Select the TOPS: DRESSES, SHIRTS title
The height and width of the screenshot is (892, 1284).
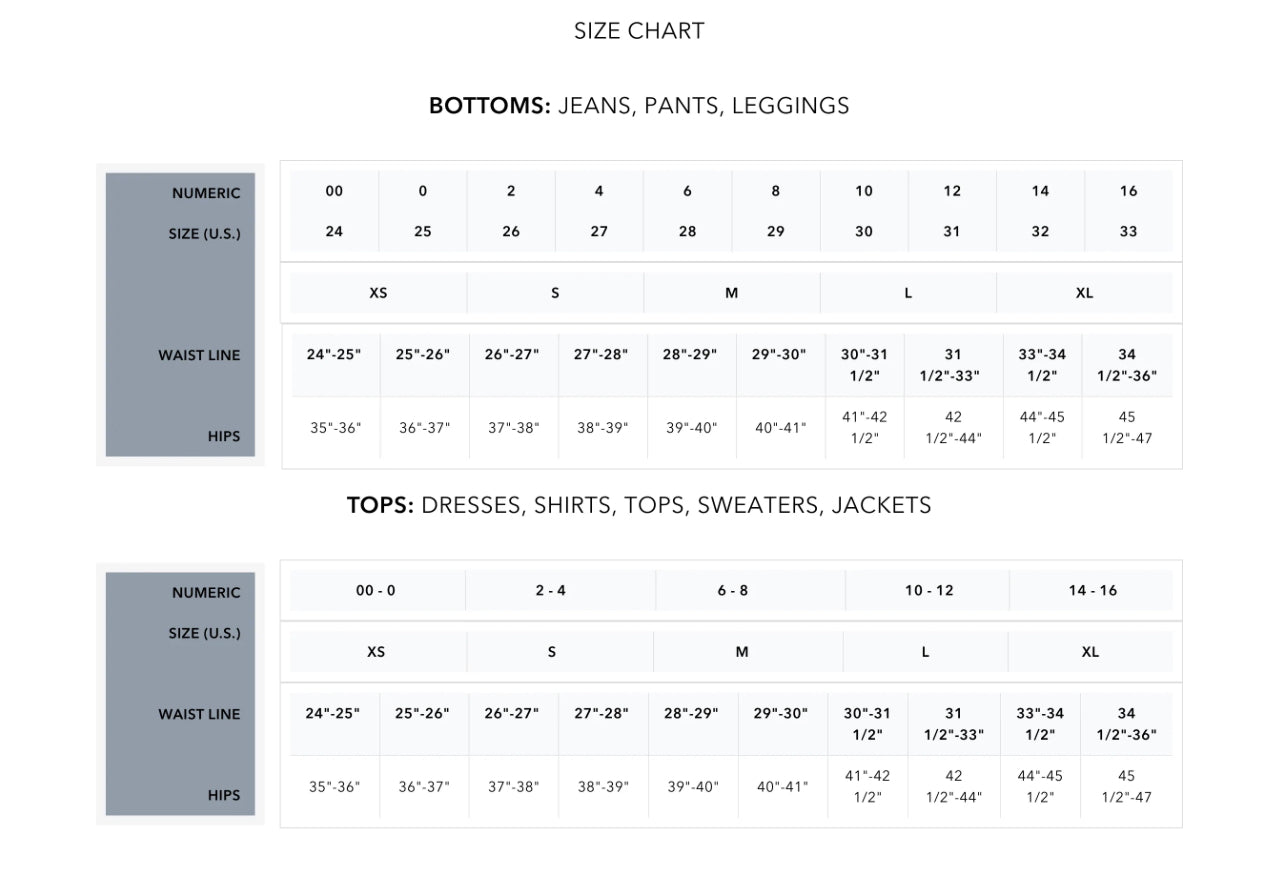click(x=639, y=505)
